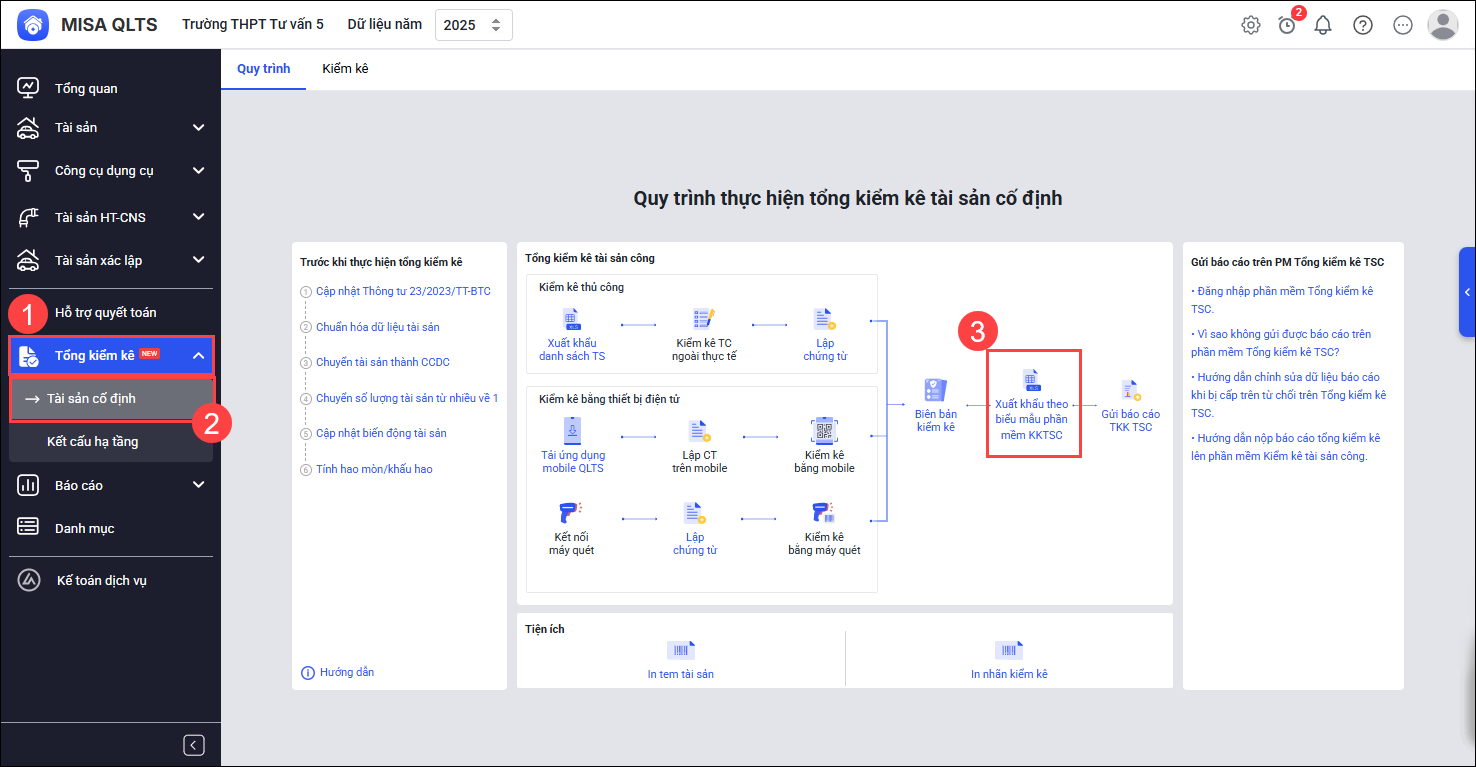Click Xuất khẩu theo biểu mẫu phần mềm KKTSC
This screenshot has height=767, width=1476.
point(1031,404)
